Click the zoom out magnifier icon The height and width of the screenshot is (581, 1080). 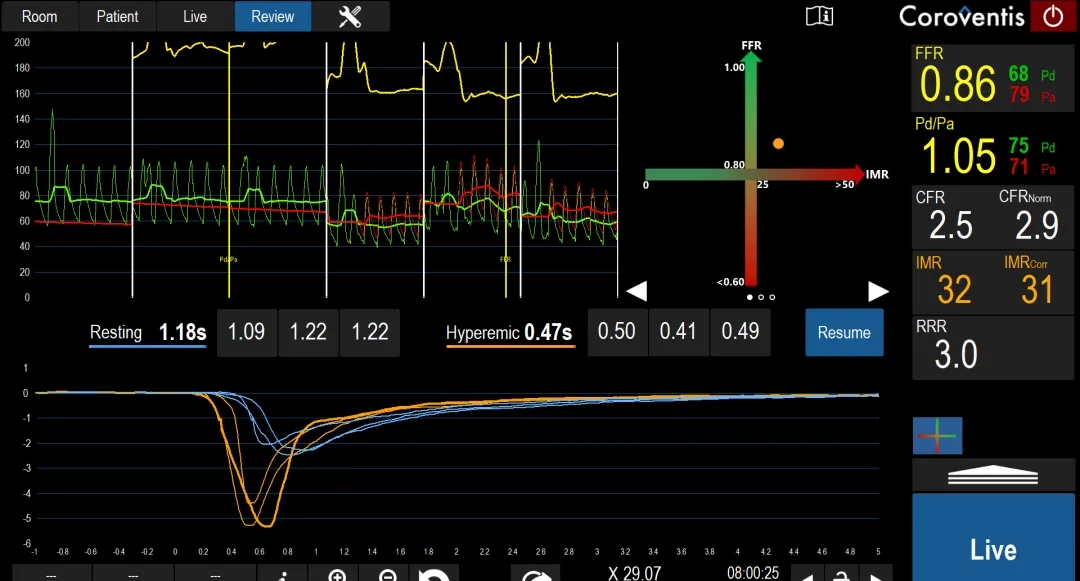[x=388, y=575]
